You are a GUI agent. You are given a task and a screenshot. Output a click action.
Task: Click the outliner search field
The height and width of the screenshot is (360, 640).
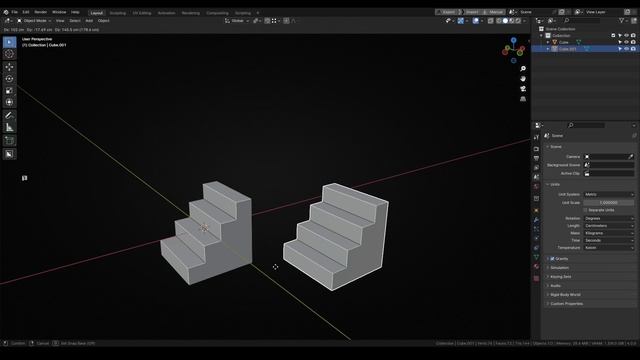(x=582, y=20)
